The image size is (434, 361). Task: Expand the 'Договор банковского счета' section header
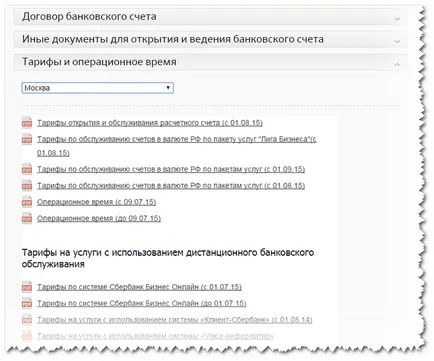tap(211, 17)
